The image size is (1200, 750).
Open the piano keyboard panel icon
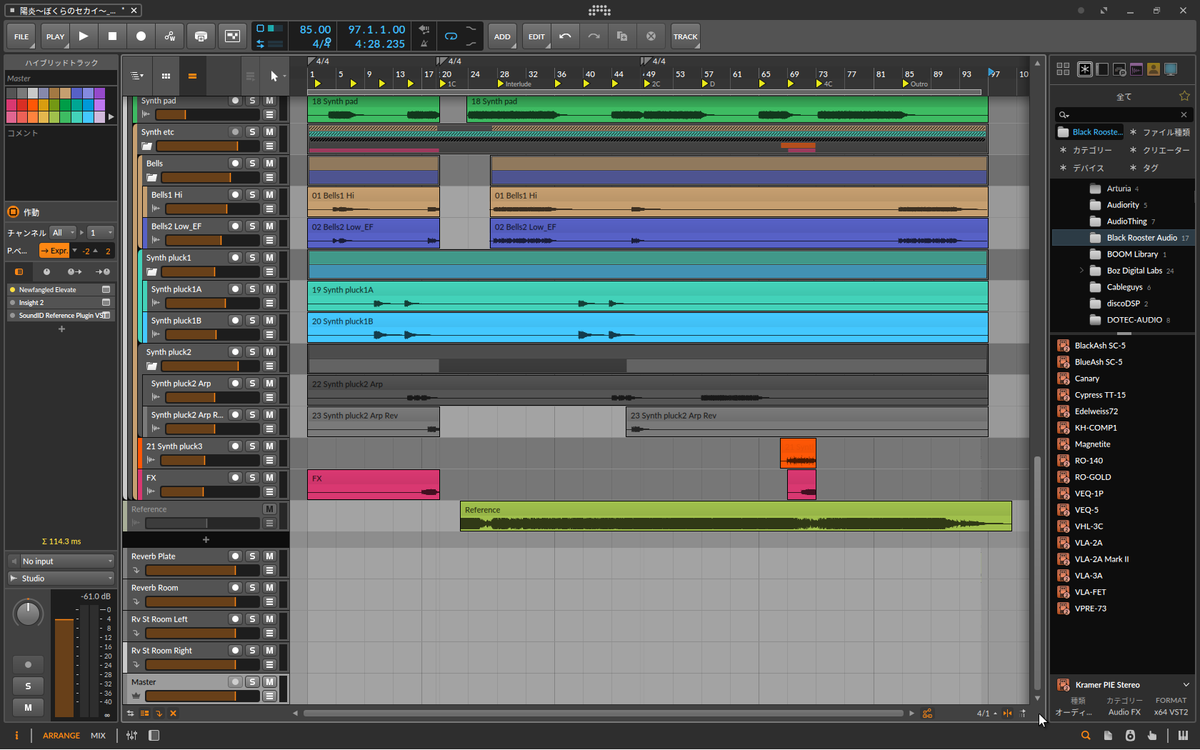click(1185, 736)
